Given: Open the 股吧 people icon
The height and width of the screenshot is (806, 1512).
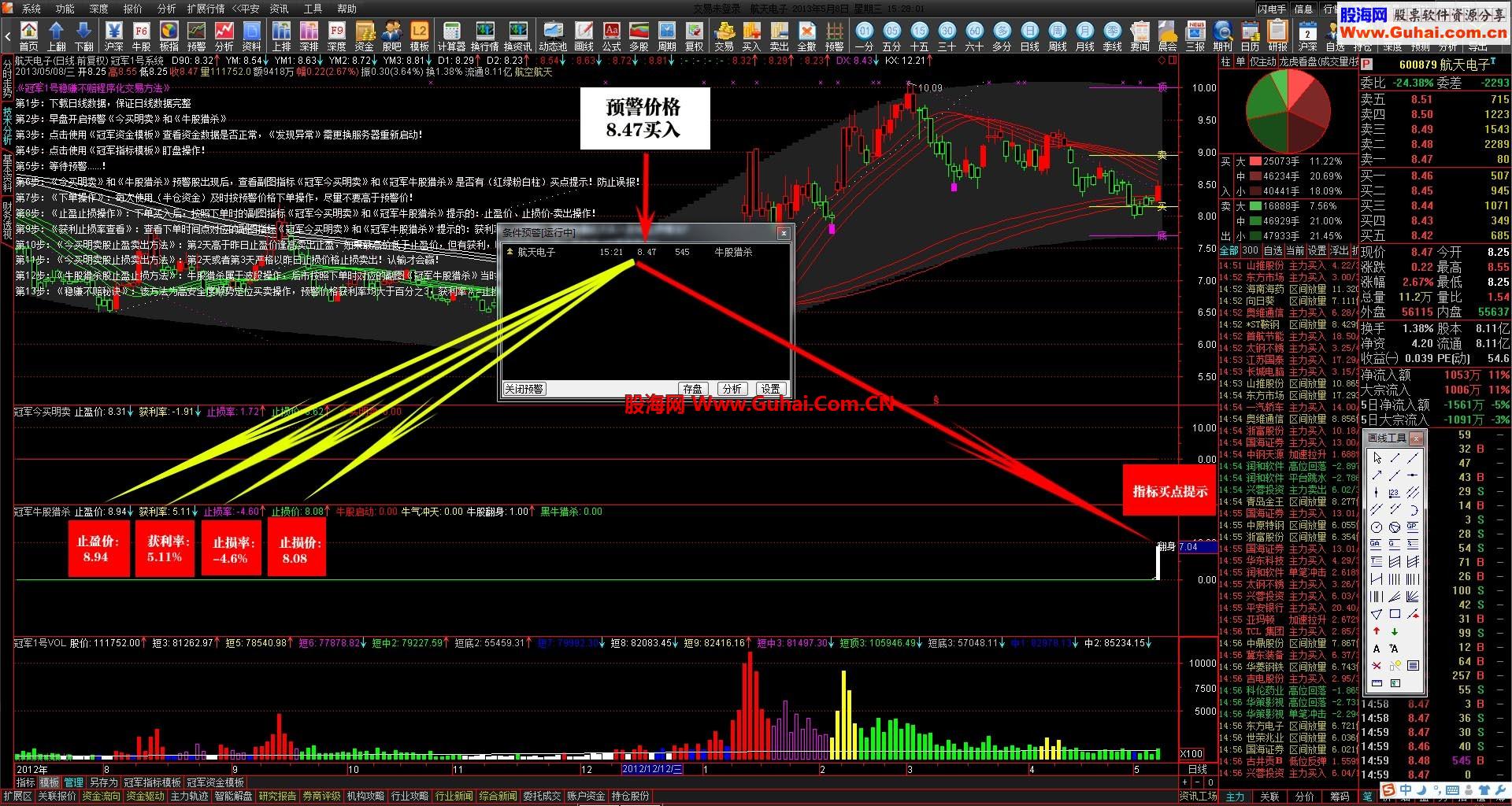Looking at the screenshot, I should click(x=392, y=35).
